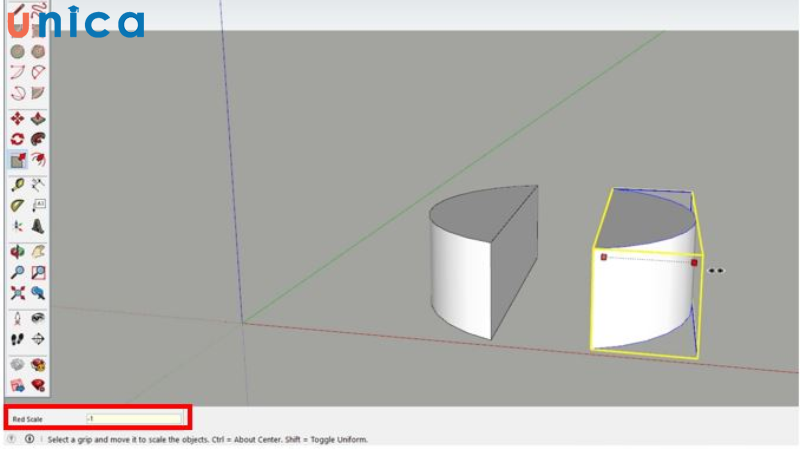Select the Pan hand tool
Screen dimensions: 800x450
[38, 252]
